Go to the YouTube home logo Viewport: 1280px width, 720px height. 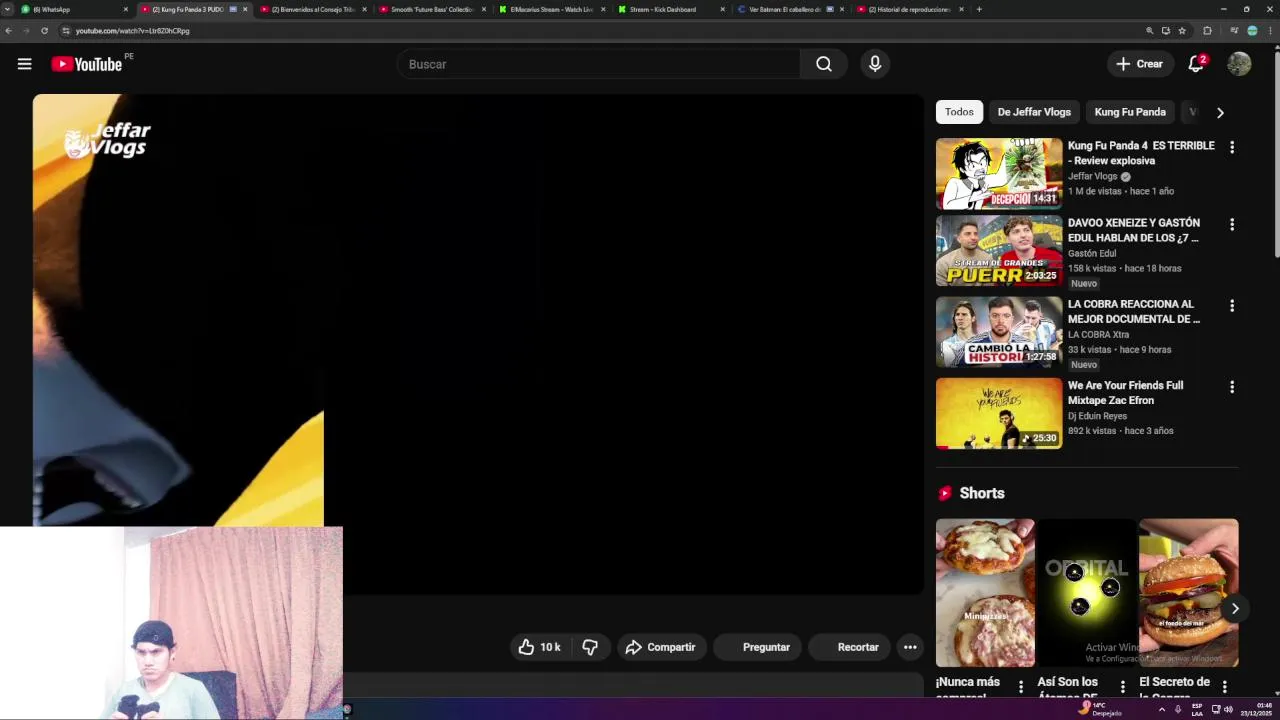coord(87,64)
